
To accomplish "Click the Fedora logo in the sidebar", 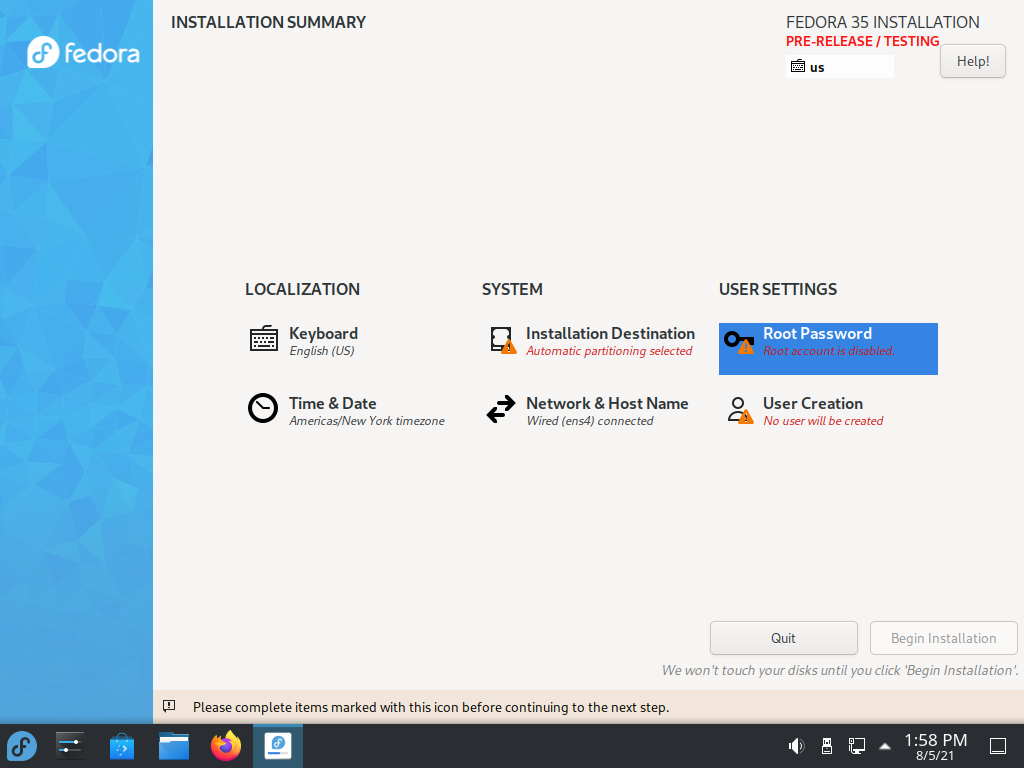I will pyautogui.click(x=83, y=52).
